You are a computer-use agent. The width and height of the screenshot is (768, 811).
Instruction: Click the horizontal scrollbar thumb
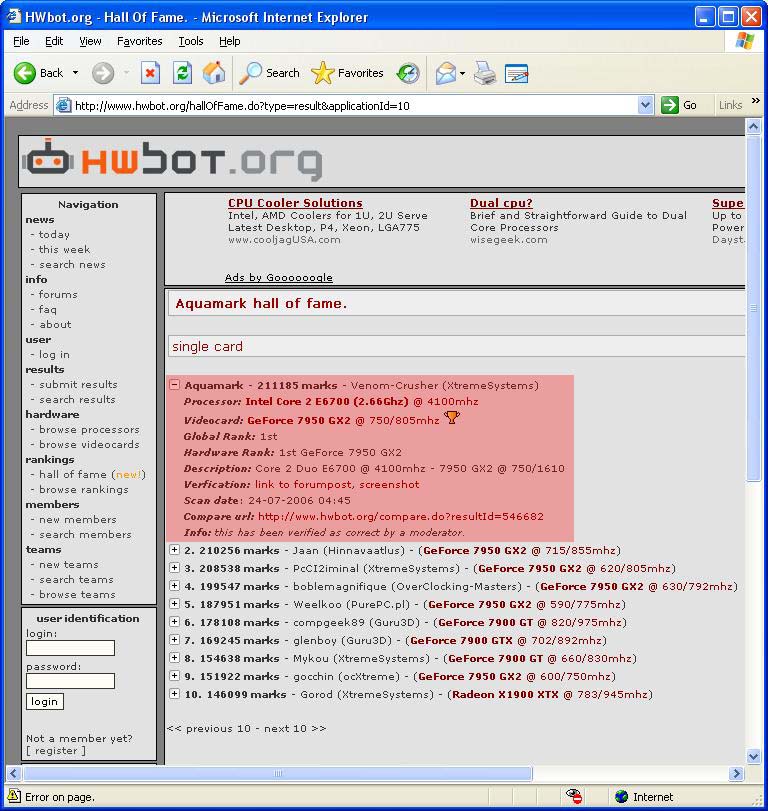pyautogui.click(x=278, y=774)
